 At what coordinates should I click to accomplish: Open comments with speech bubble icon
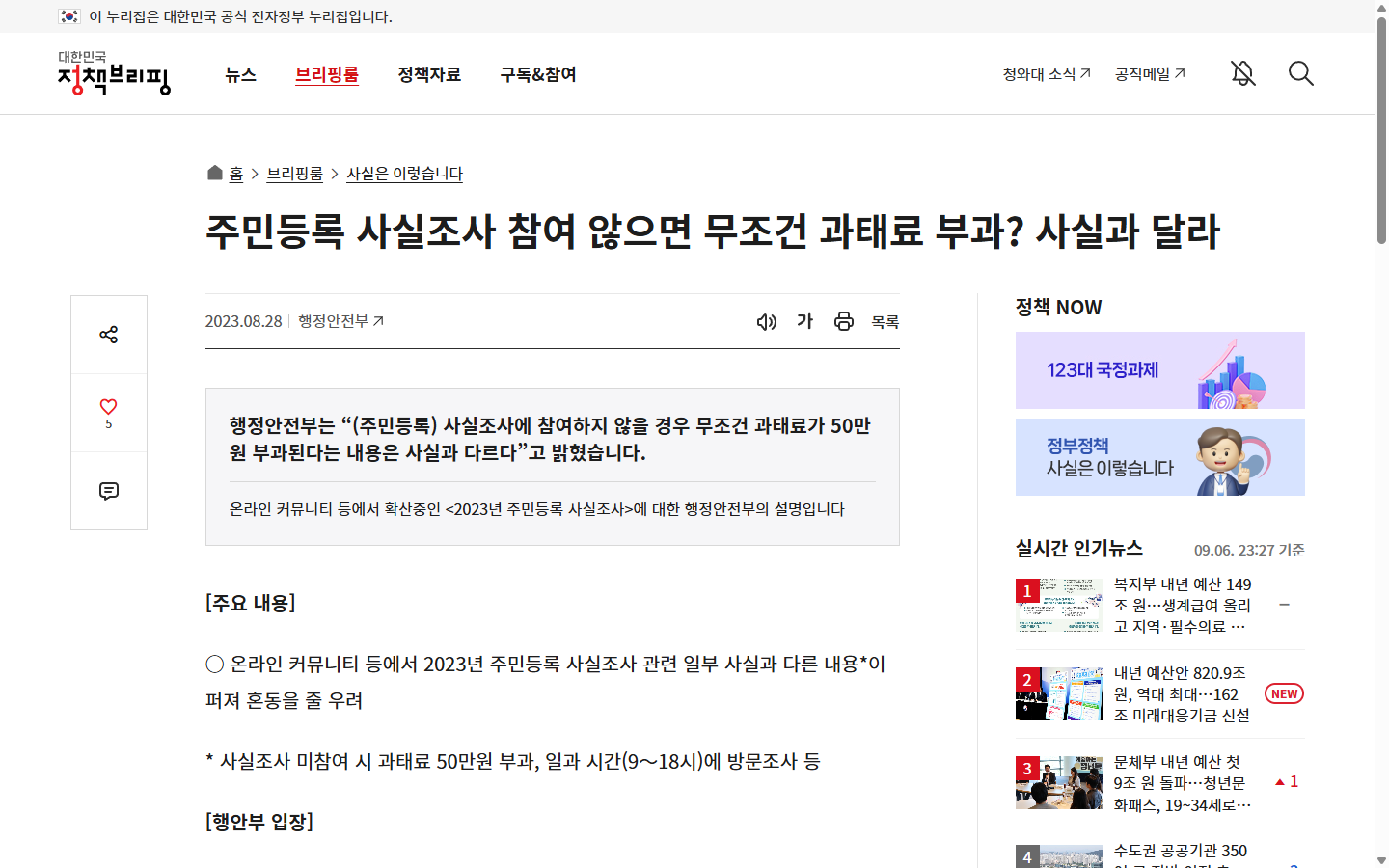[109, 491]
